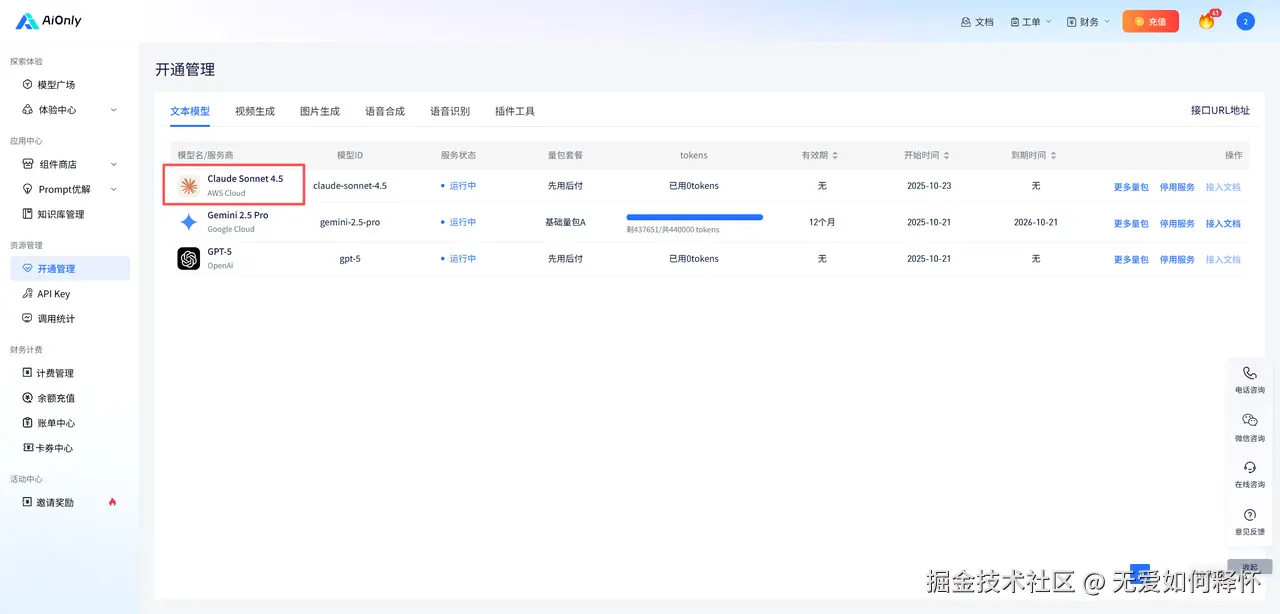The image size is (1280, 614).
Task: Open 微信咨询 WeChat support
Action: tap(1249, 428)
